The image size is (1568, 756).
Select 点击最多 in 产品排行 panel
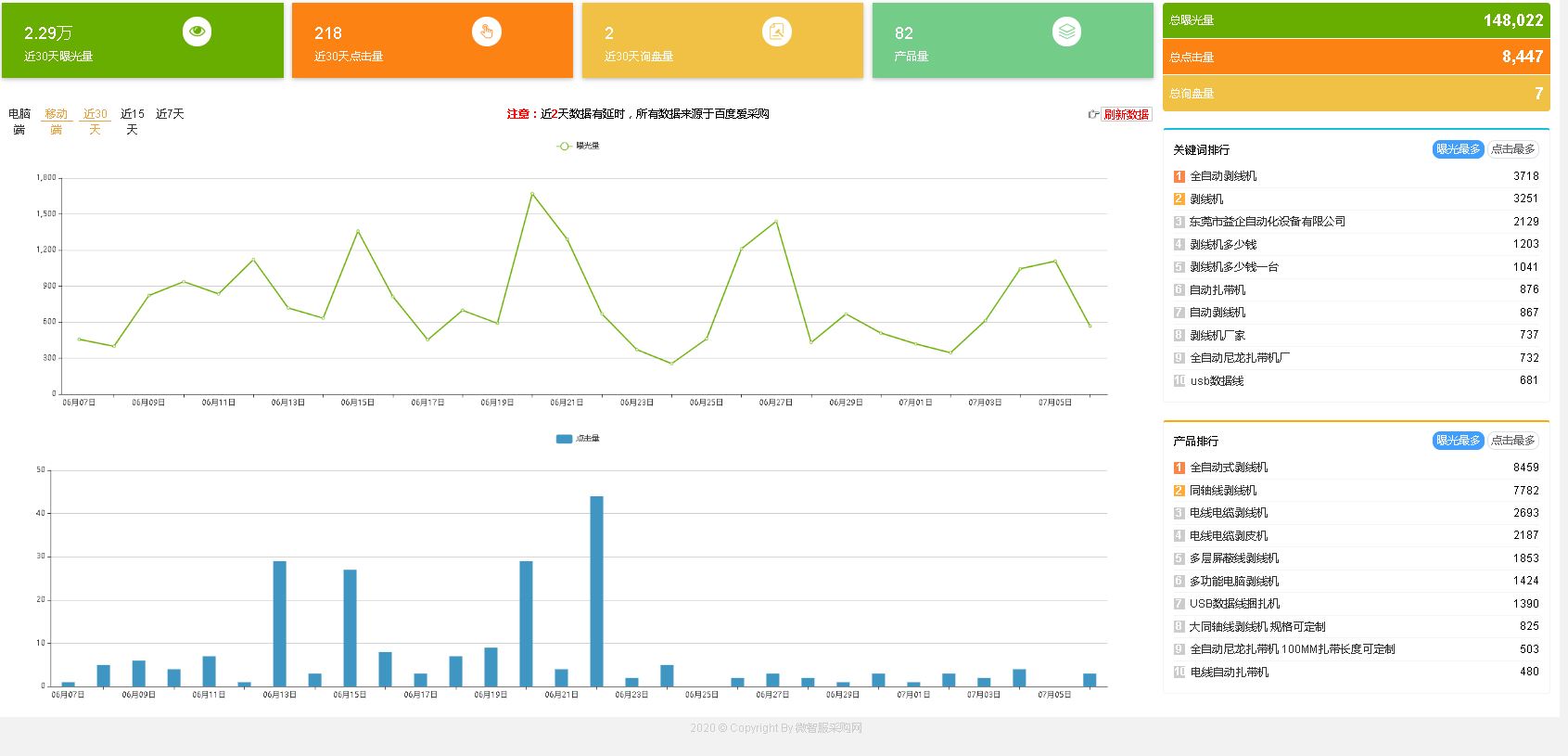(1512, 441)
